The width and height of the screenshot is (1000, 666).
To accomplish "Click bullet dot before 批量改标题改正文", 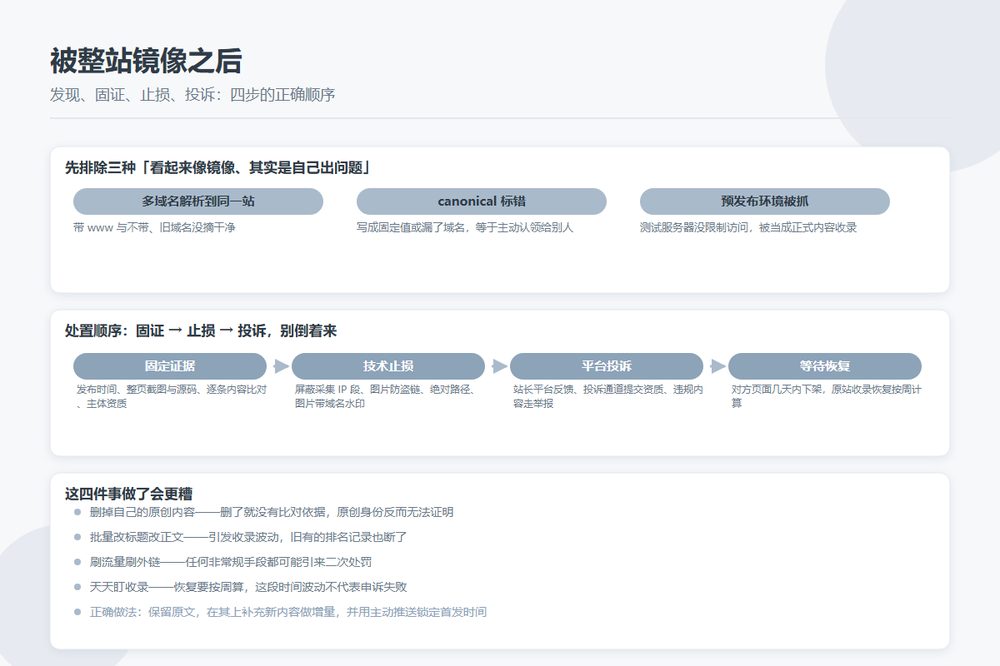I will tap(78, 537).
